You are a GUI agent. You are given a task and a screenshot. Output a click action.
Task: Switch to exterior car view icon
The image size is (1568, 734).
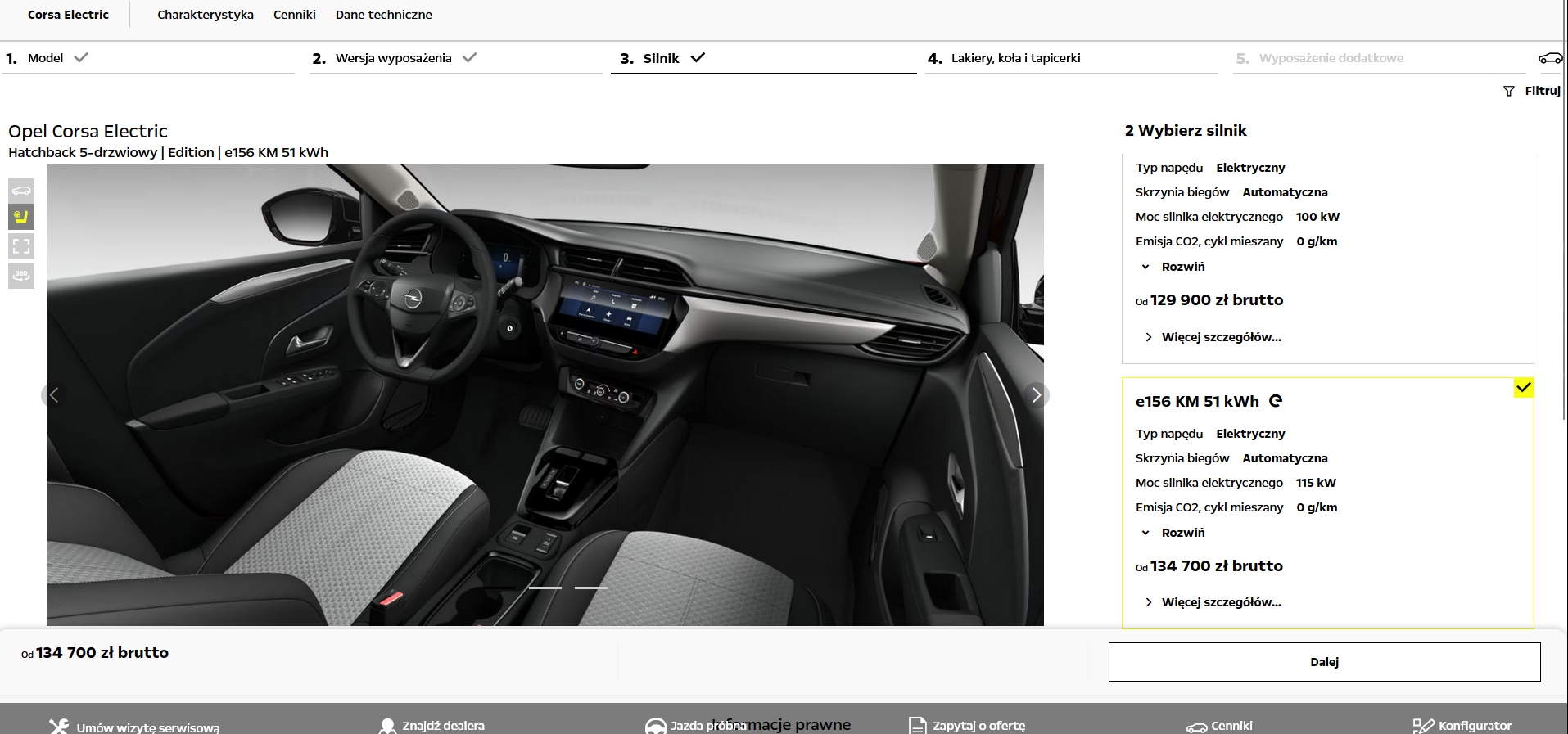(x=21, y=191)
